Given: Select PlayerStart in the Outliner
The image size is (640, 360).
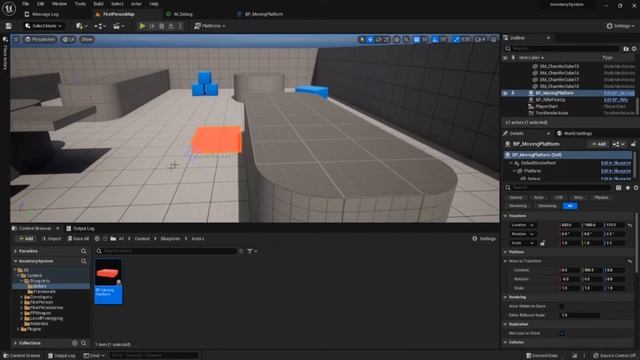Looking at the screenshot, I should tap(546, 107).
